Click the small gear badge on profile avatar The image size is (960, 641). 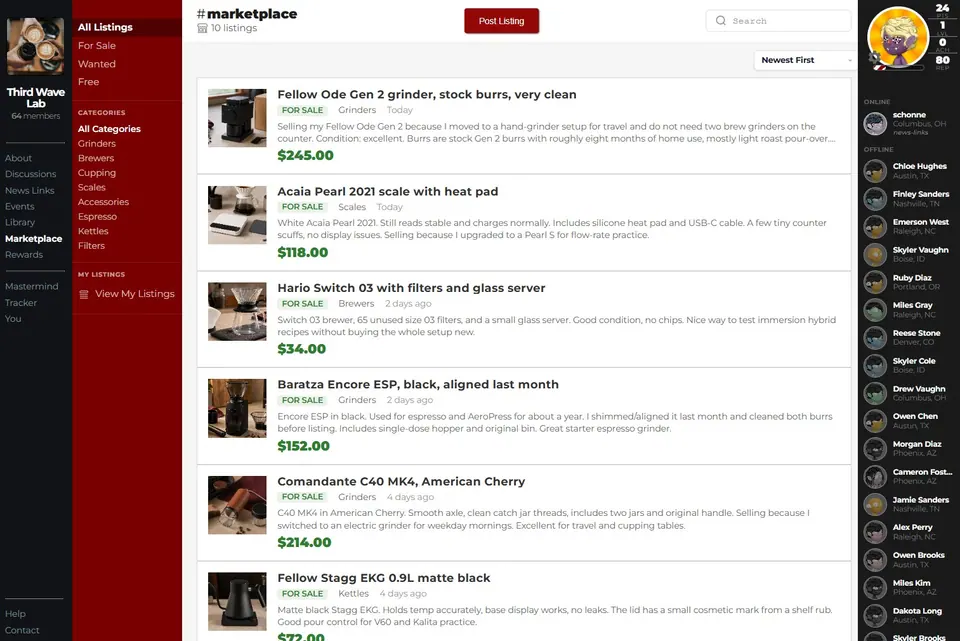point(874,58)
